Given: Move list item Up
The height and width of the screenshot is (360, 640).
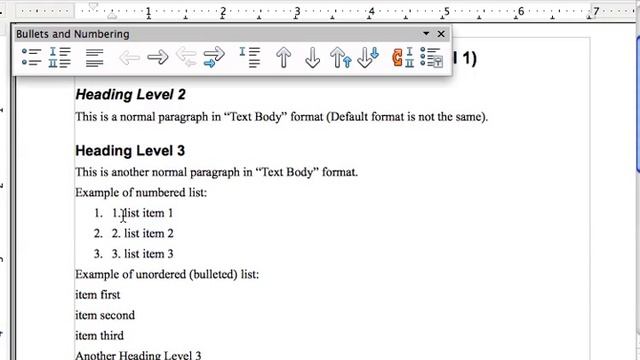Looking at the screenshot, I should pyautogui.click(x=283, y=57).
